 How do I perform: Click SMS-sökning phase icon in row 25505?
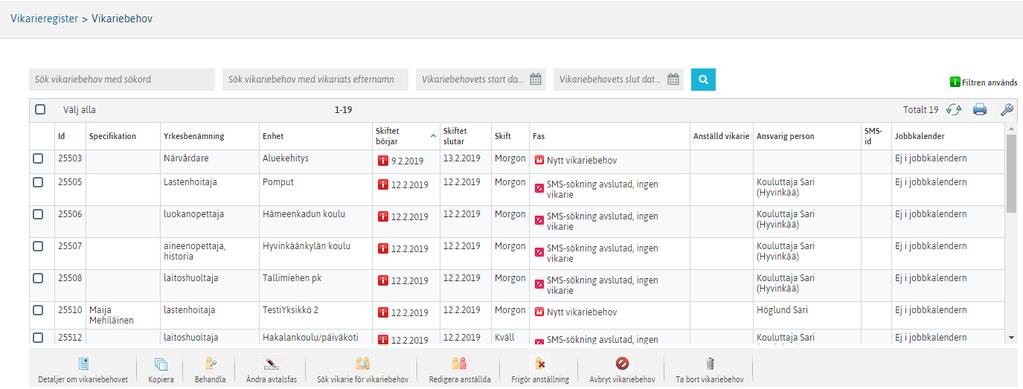click(x=539, y=189)
